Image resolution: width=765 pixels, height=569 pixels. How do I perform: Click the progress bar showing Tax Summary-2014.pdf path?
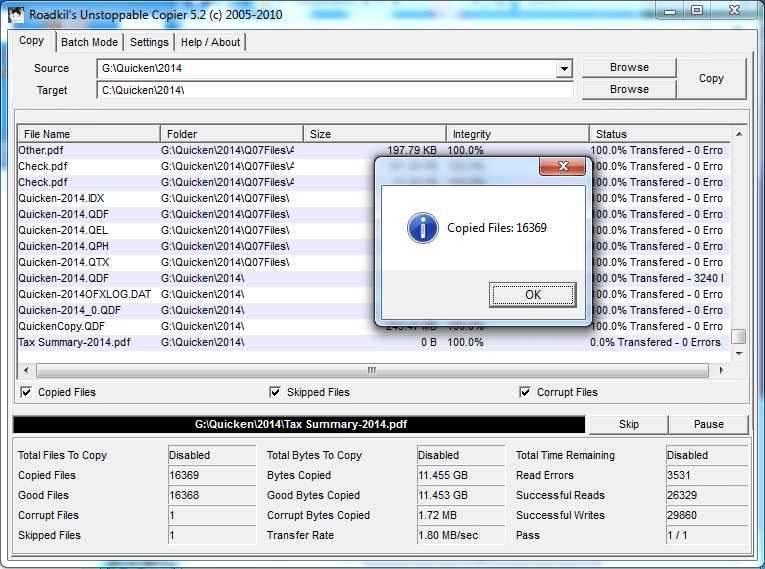point(299,425)
